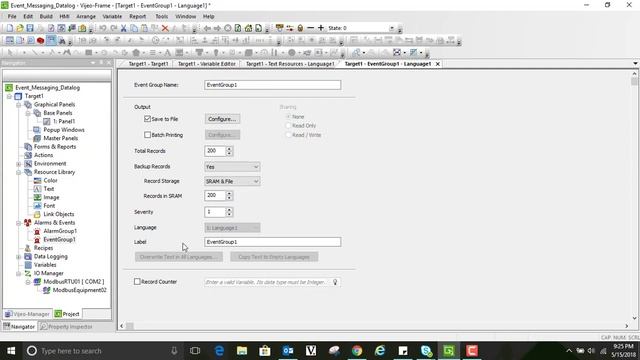The width and height of the screenshot is (640, 360).
Task: Open Microsoft Edge from the taskbar
Action: point(219,351)
